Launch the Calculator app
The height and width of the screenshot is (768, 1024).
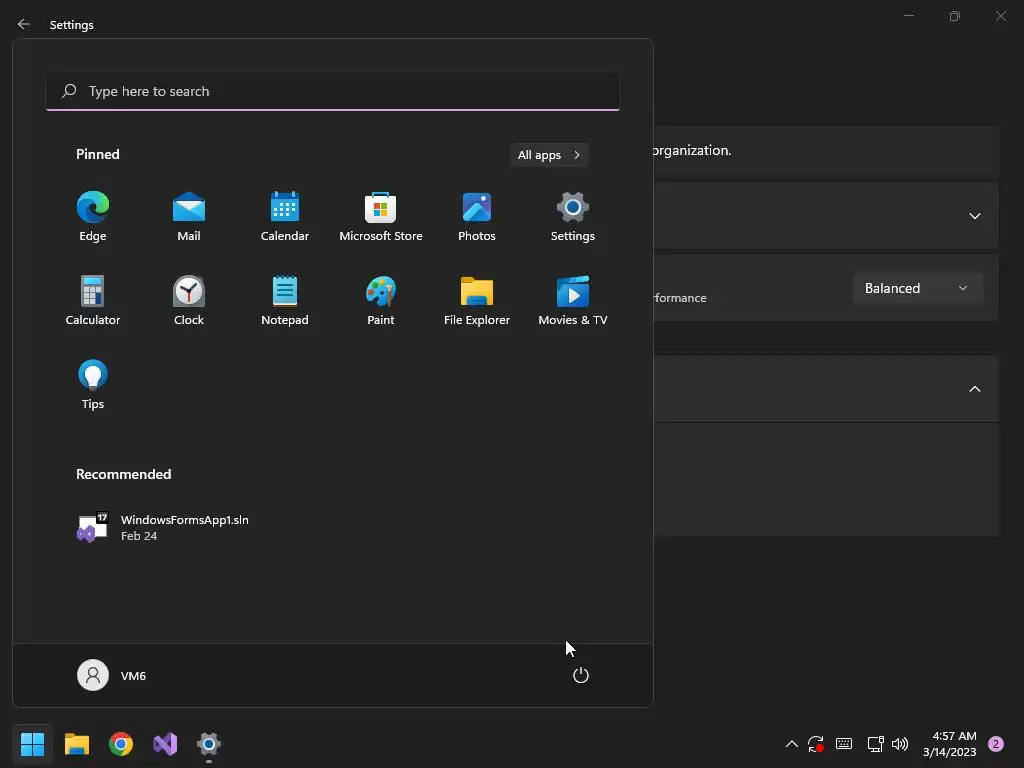coord(93,301)
